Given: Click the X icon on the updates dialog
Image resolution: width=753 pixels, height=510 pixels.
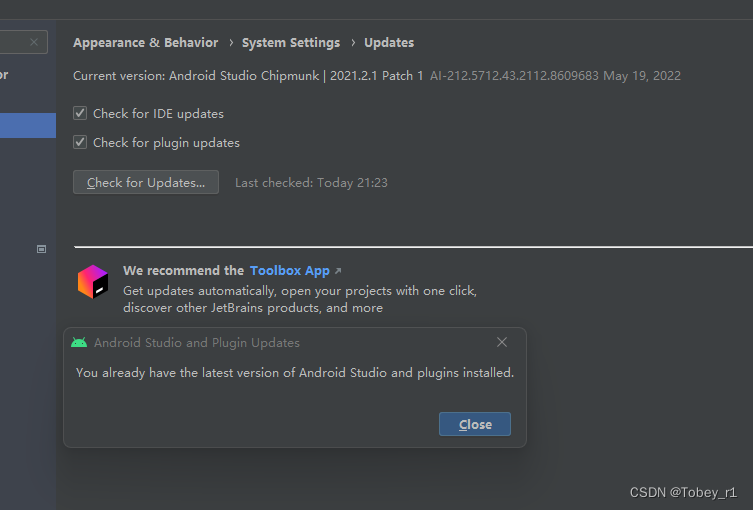Looking at the screenshot, I should [502, 342].
